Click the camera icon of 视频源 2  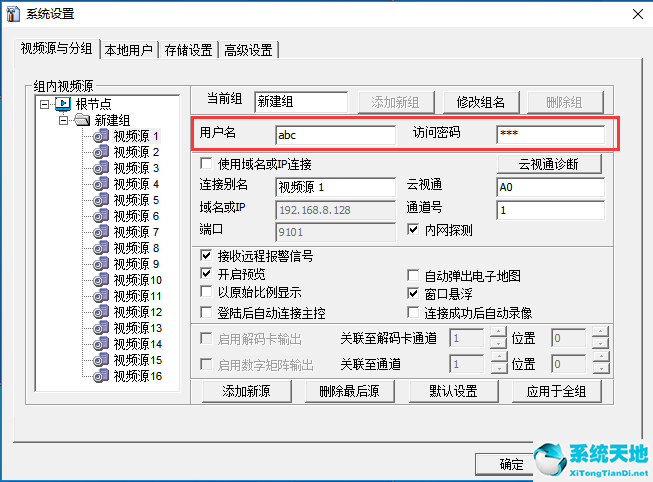(x=101, y=152)
